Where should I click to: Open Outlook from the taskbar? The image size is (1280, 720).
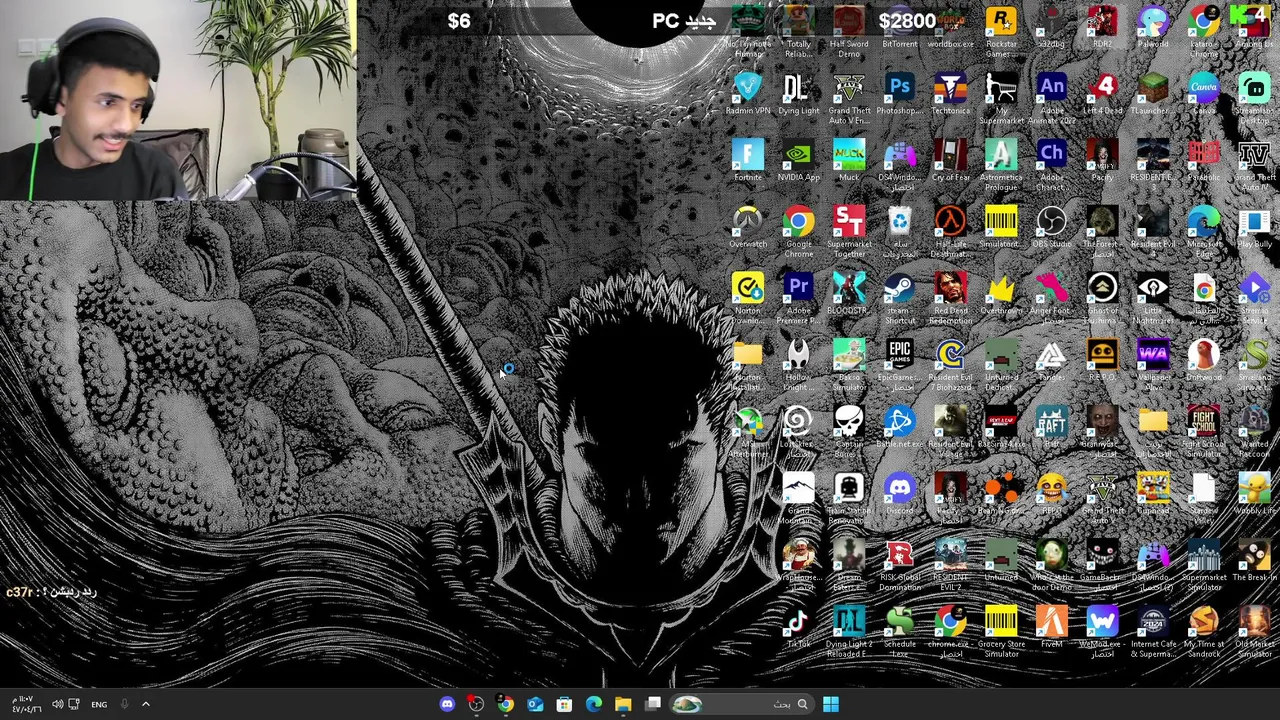click(535, 704)
